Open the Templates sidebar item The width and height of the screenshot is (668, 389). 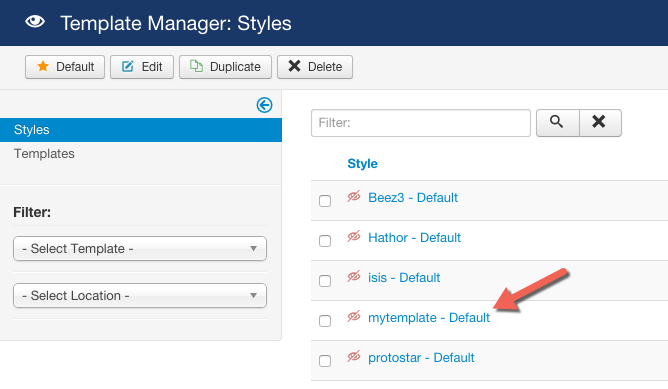pos(44,153)
